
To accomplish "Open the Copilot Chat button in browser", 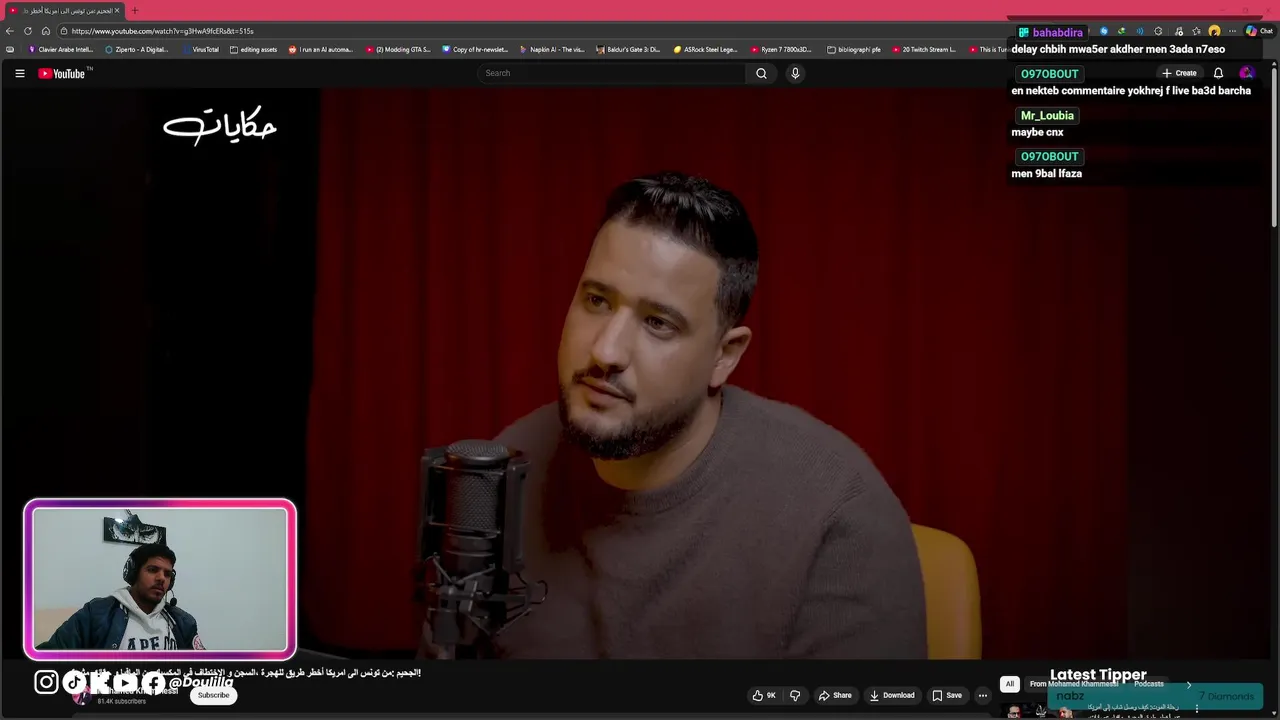I will (x=1259, y=31).
